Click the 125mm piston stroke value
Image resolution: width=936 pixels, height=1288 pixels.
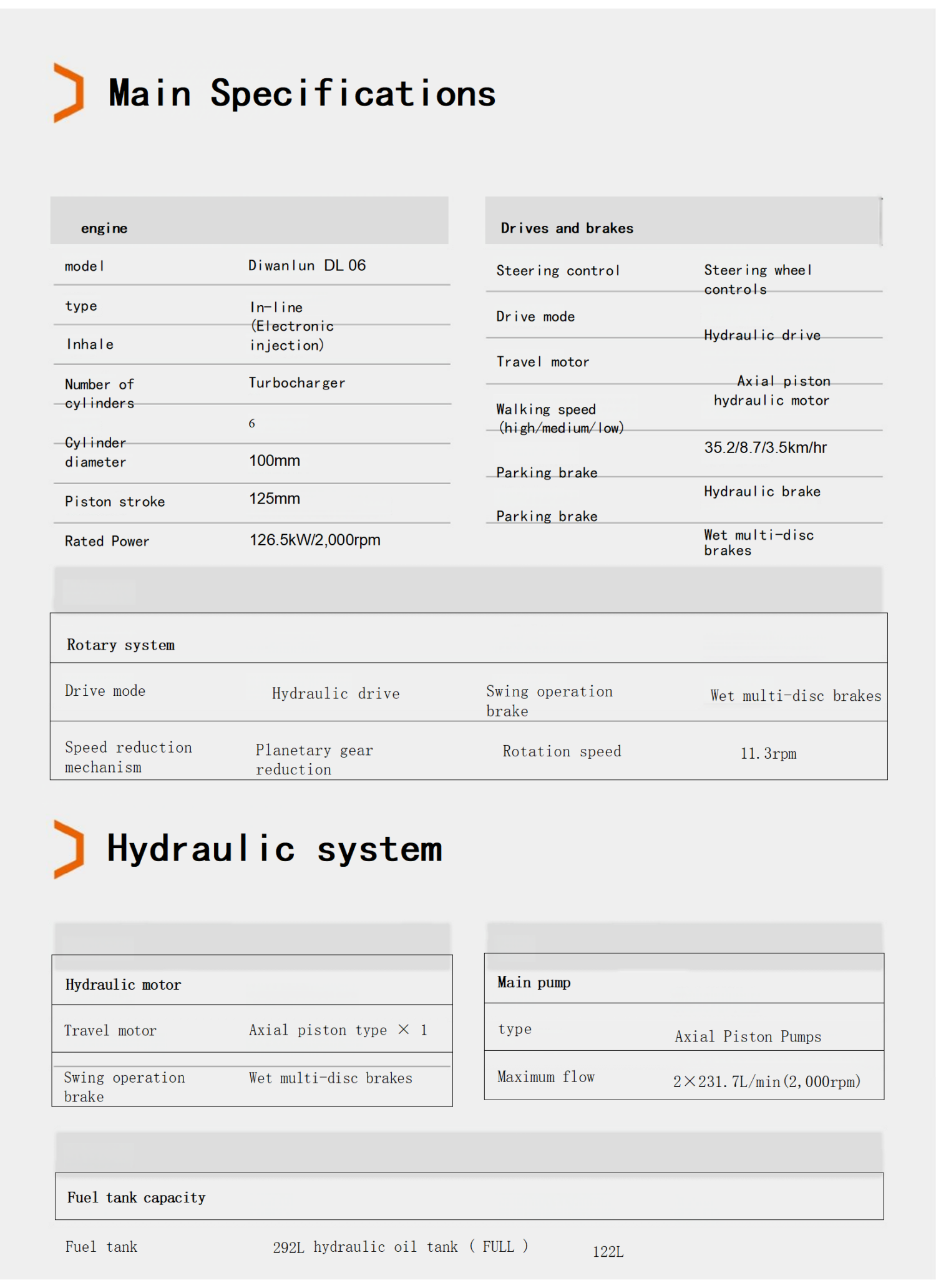click(x=275, y=499)
